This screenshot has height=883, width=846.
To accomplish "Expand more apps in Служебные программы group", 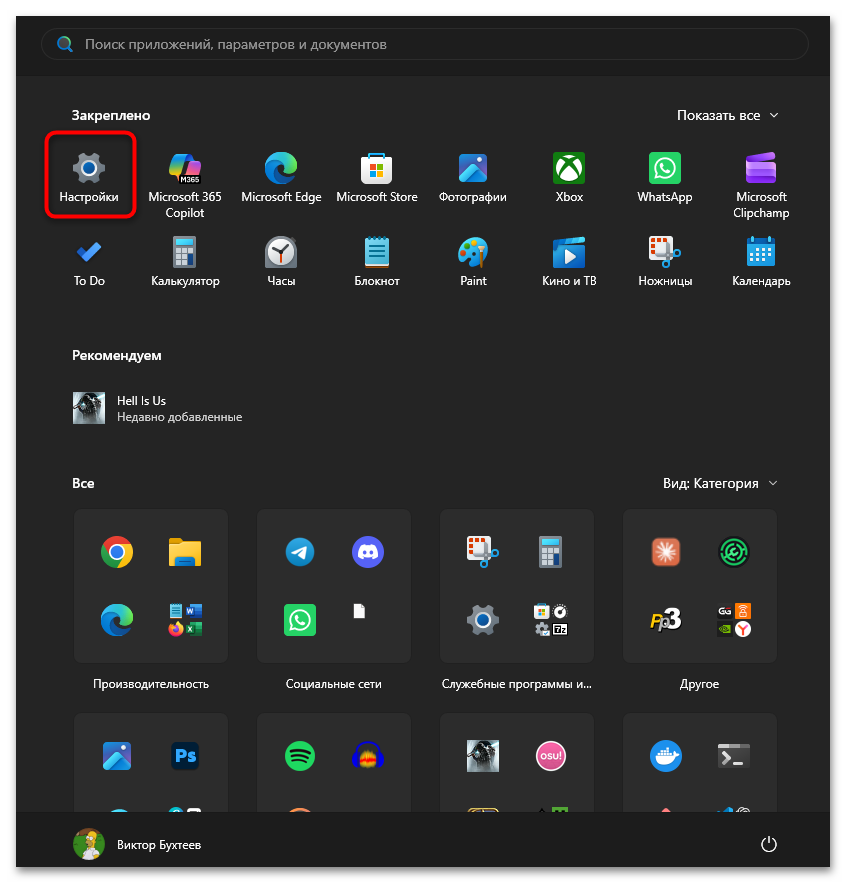I will (x=550, y=620).
